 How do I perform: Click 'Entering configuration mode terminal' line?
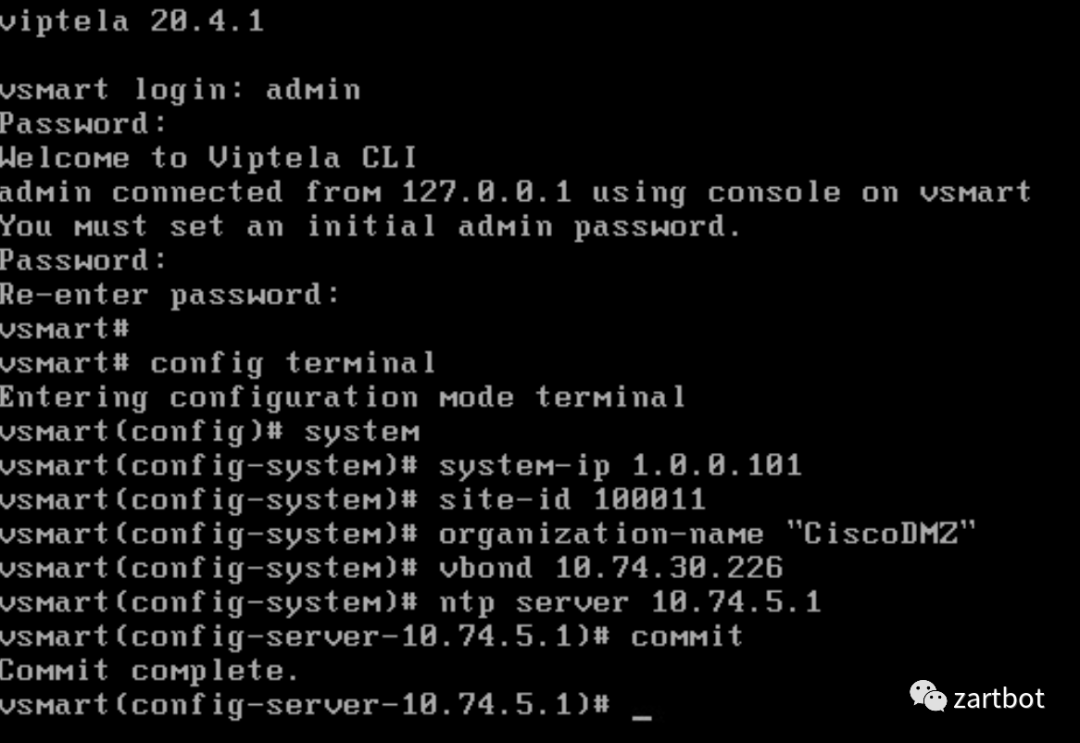pos(342,398)
